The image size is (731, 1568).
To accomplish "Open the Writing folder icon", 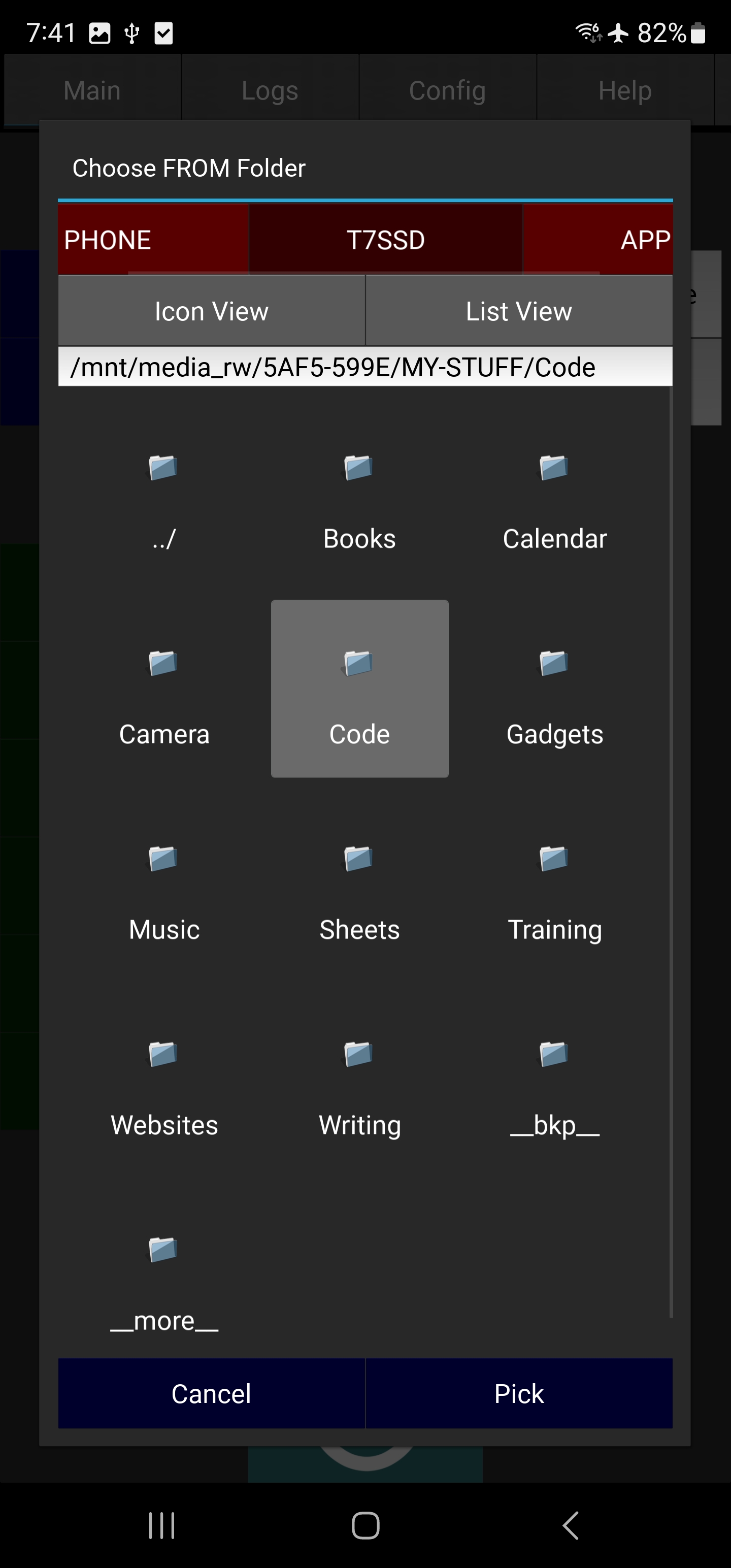I will pos(359,1055).
